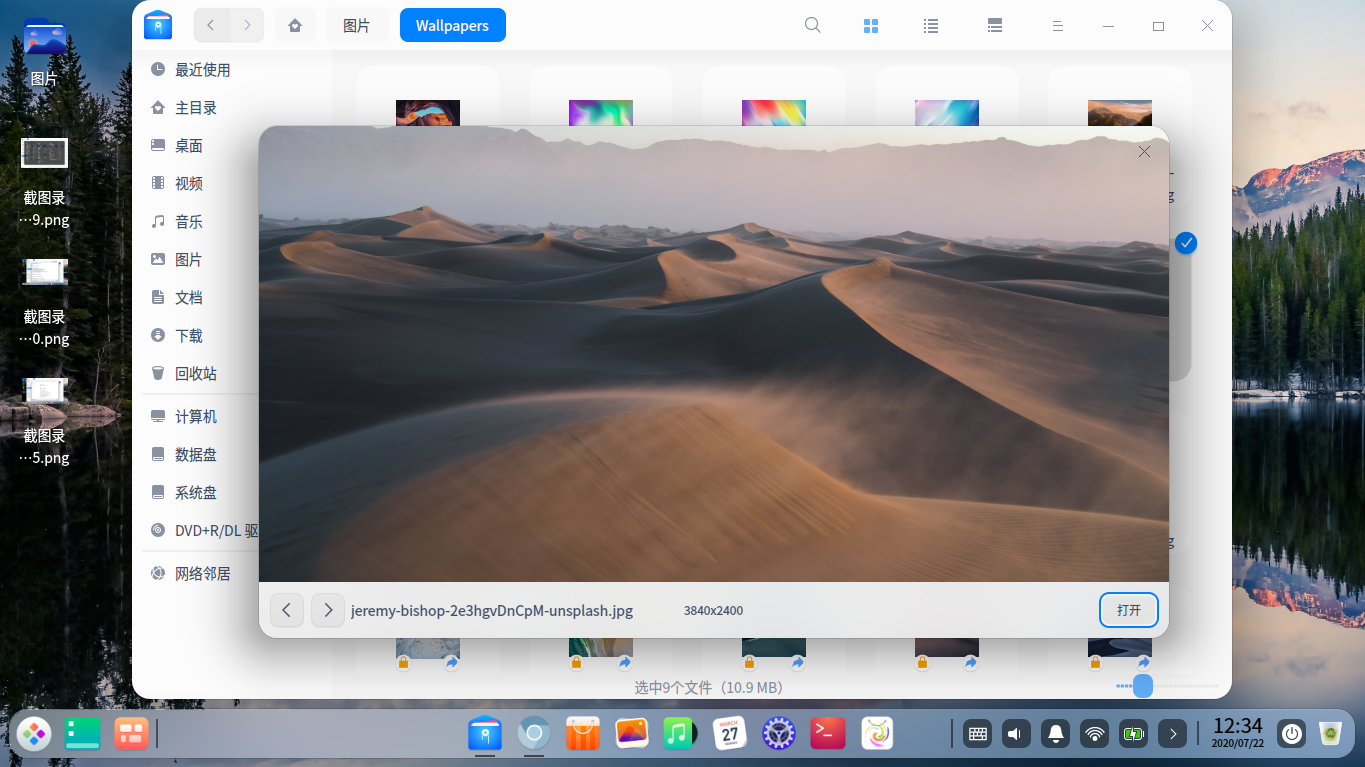
Task: Open the terminal app in the dock
Action: (x=828, y=734)
